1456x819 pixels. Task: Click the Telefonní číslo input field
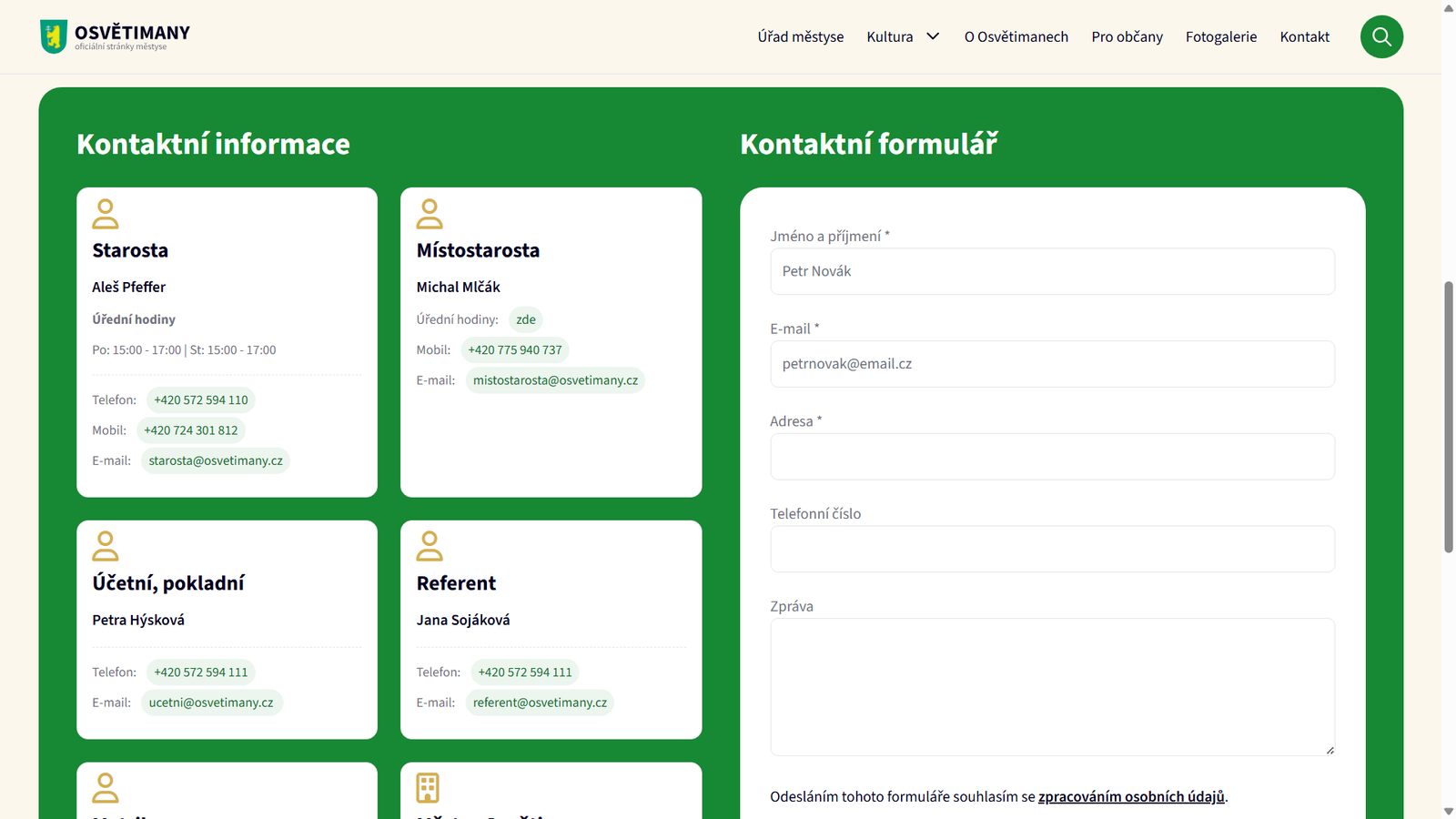click(x=1052, y=549)
